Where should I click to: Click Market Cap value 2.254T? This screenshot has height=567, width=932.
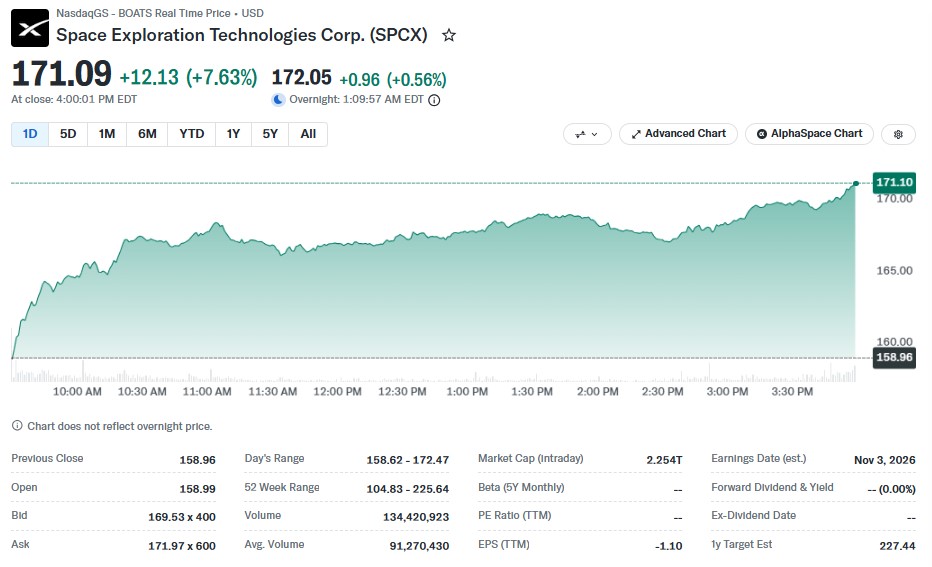coord(665,460)
